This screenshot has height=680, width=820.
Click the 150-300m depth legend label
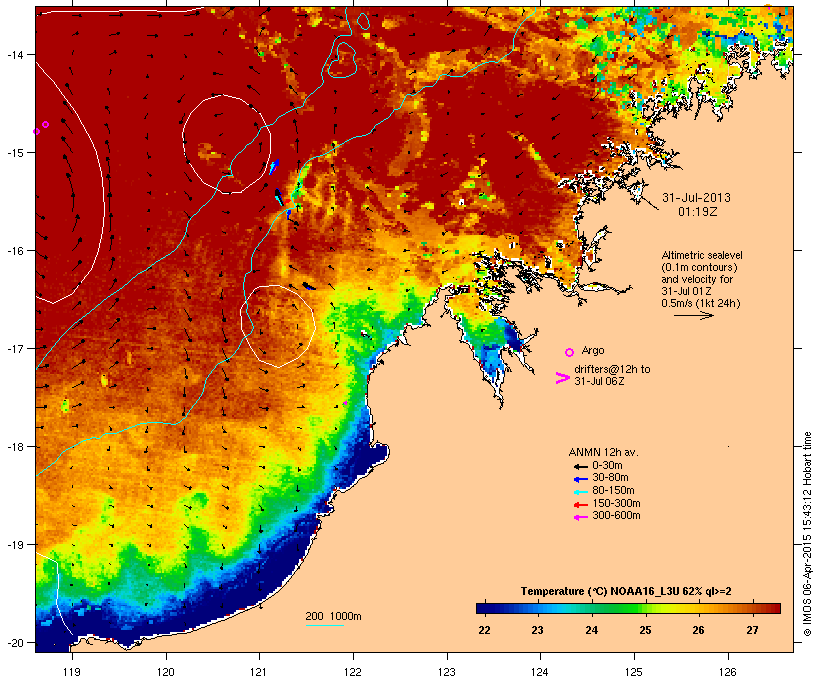point(616,503)
